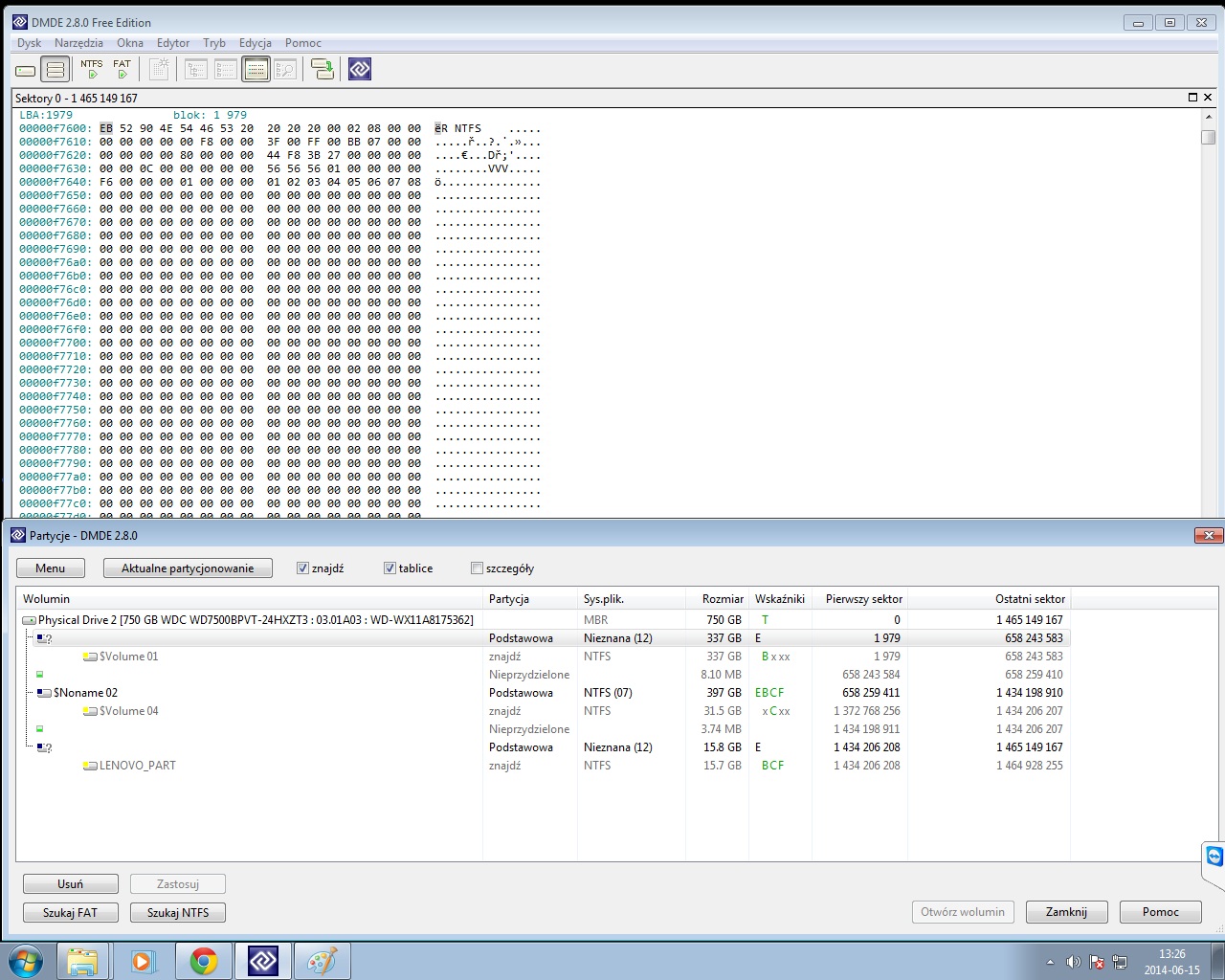
Task: Open the Action Center flag tray icon
Action: click(1098, 962)
